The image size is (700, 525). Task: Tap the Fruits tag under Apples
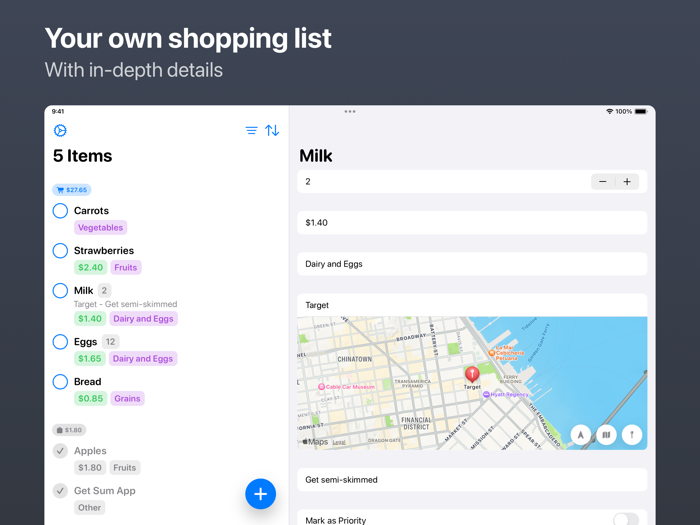[125, 468]
